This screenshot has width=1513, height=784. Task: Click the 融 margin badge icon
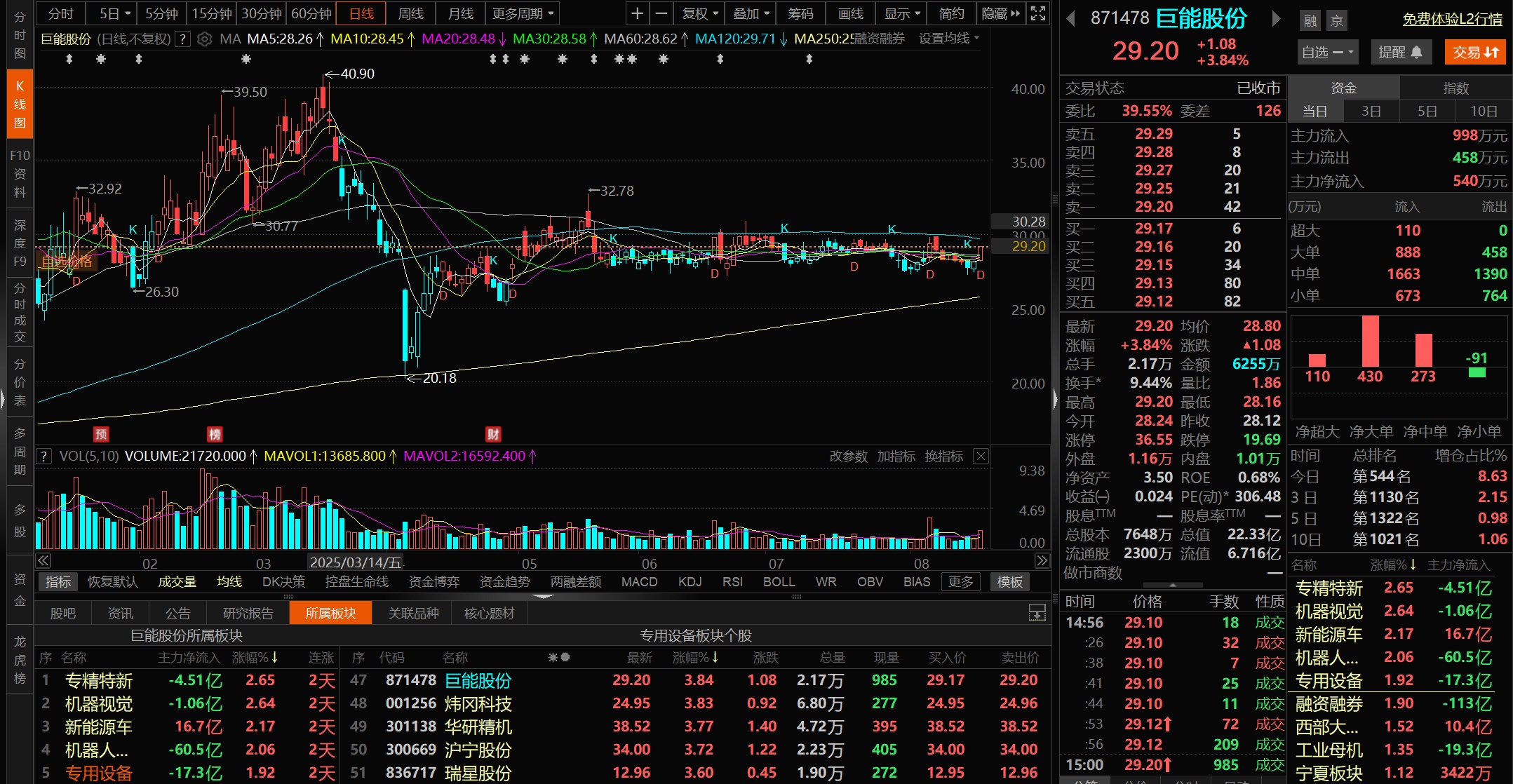(x=1310, y=20)
